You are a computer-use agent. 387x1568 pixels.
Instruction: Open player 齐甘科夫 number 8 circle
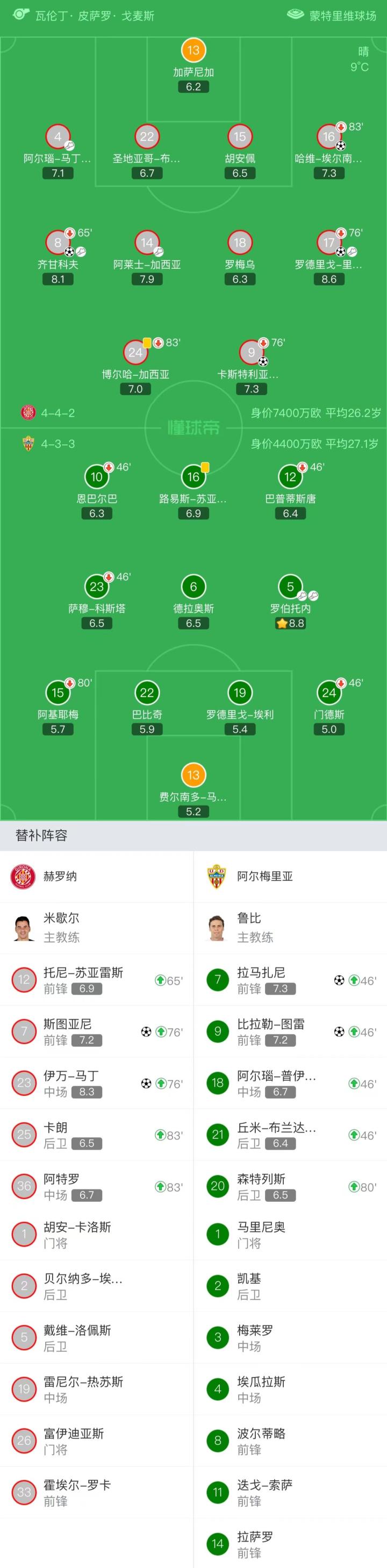[58, 243]
